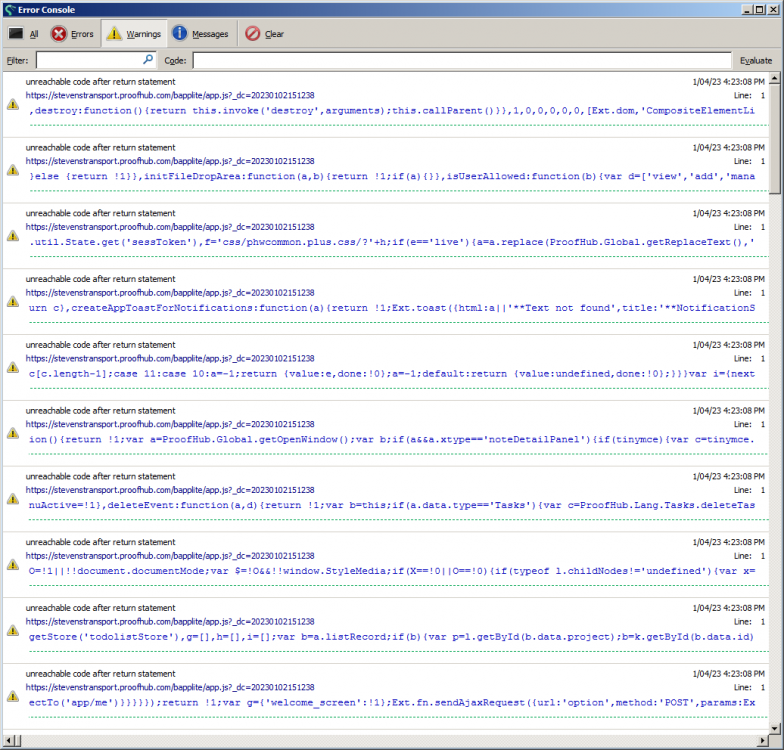Select the getOpenWindow warning code line
This screenshot has height=750, width=784.
[392, 439]
